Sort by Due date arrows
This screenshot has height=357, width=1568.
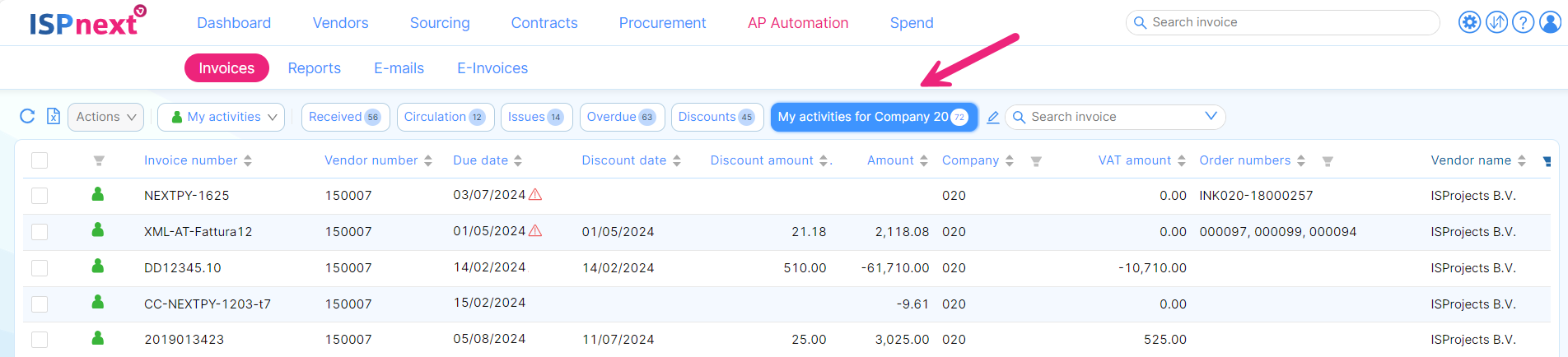[518, 161]
